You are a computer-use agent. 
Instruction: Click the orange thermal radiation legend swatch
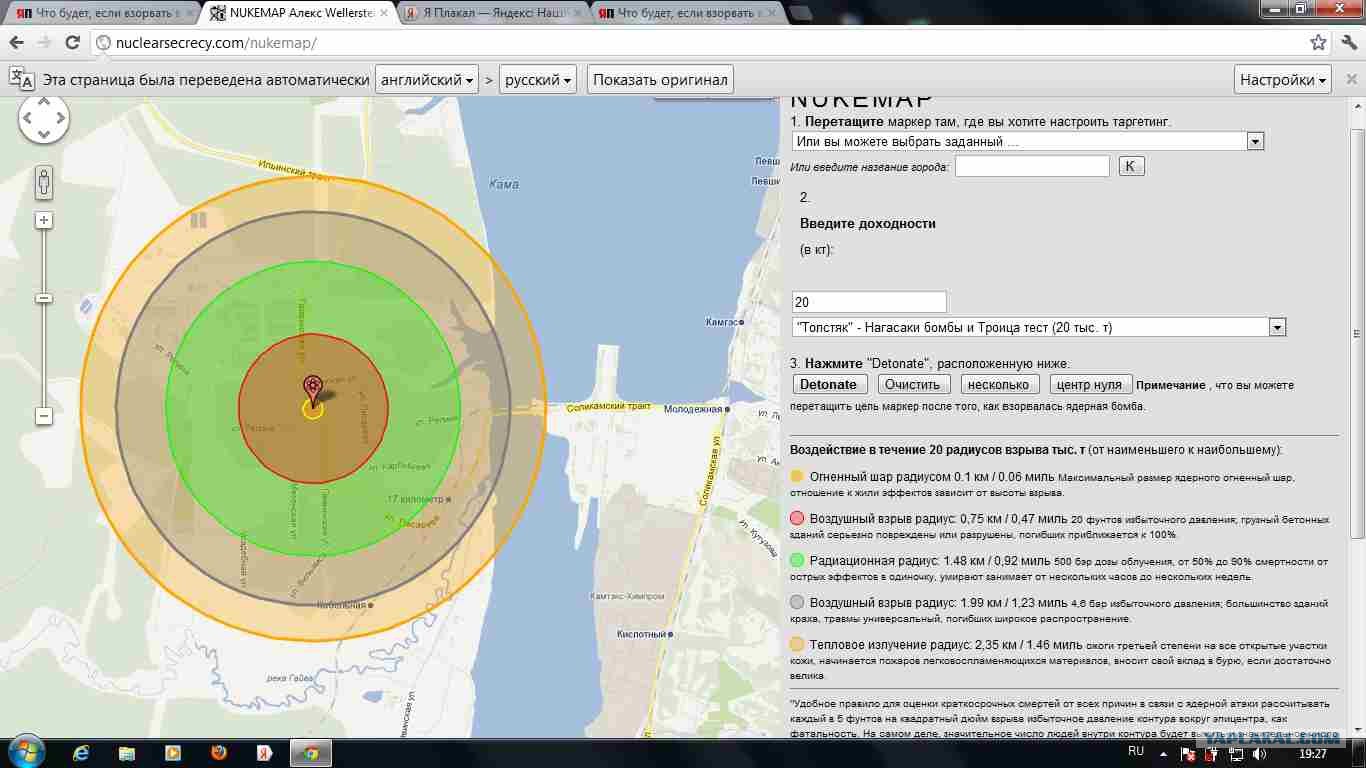coord(797,644)
